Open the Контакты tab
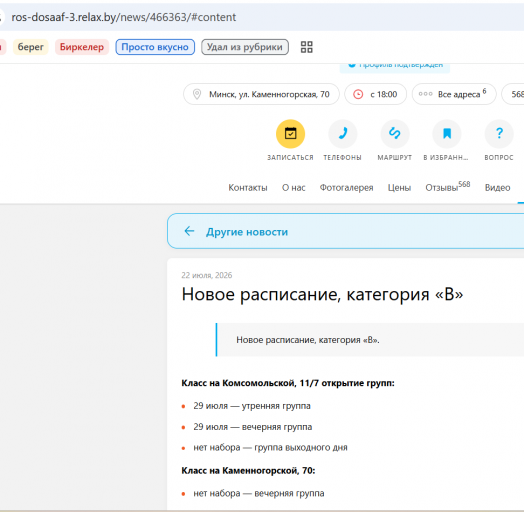The height and width of the screenshot is (512, 524). (x=248, y=188)
